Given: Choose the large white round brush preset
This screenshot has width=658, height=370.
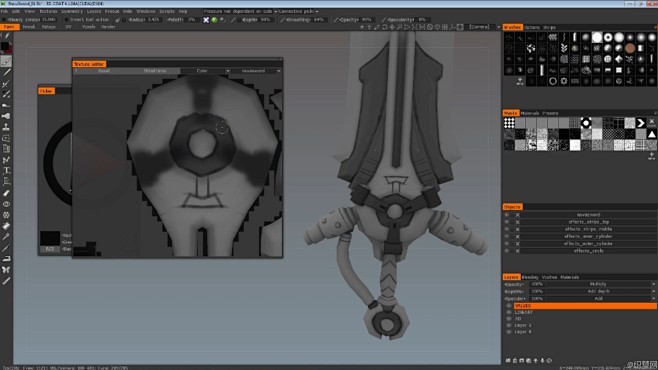Looking at the screenshot, I should coord(597,37).
